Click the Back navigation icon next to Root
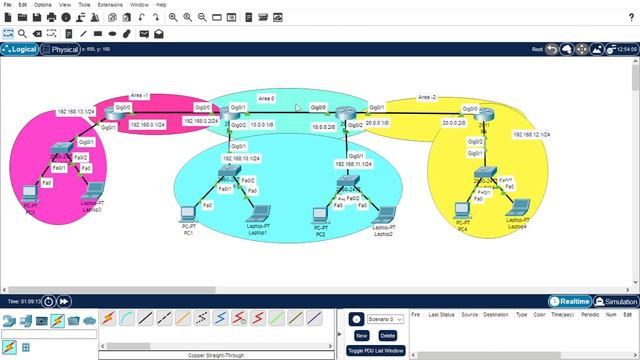Screen dimensions: 640x360 [x=552, y=49]
